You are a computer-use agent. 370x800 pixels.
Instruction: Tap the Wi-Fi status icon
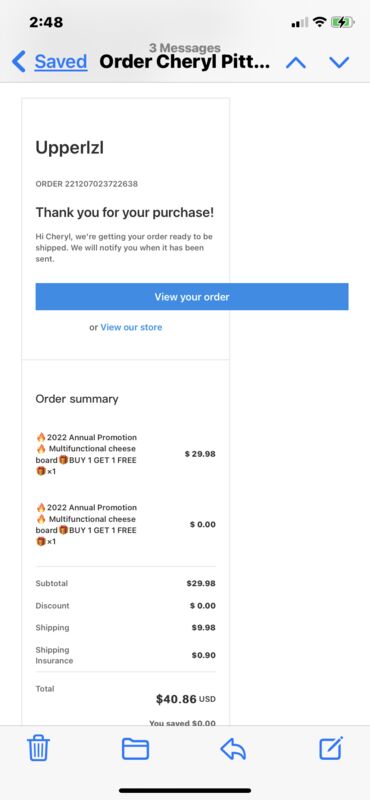[320, 22]
